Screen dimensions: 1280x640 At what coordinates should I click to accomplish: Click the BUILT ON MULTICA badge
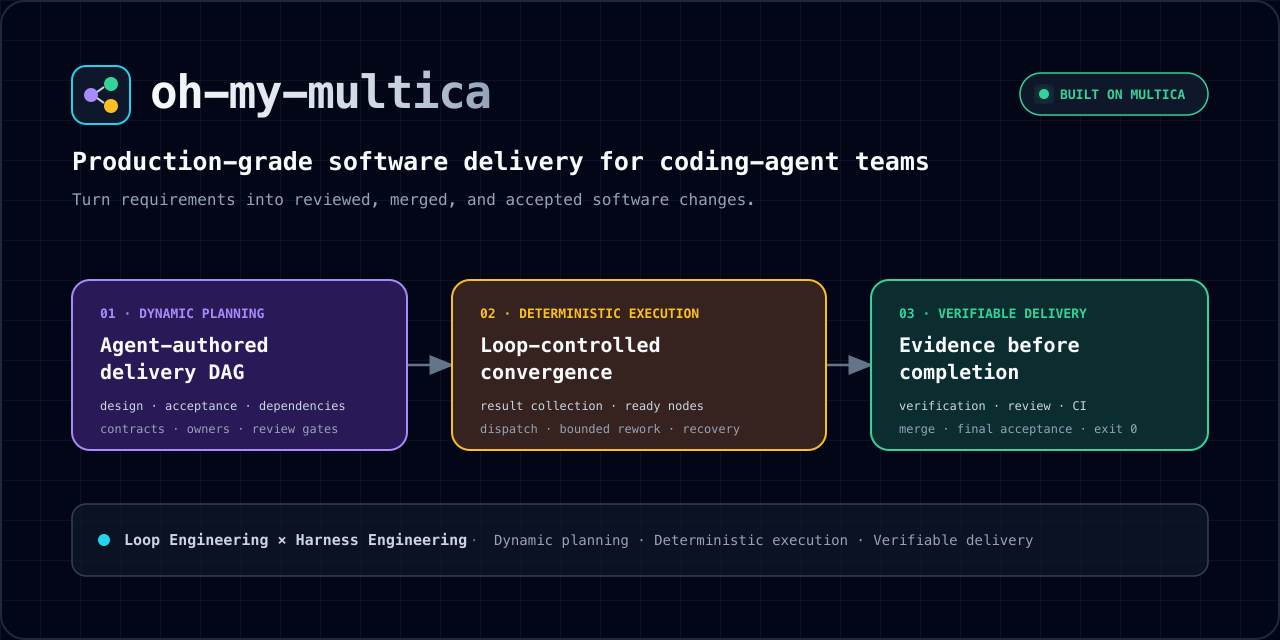[1114, 94]
